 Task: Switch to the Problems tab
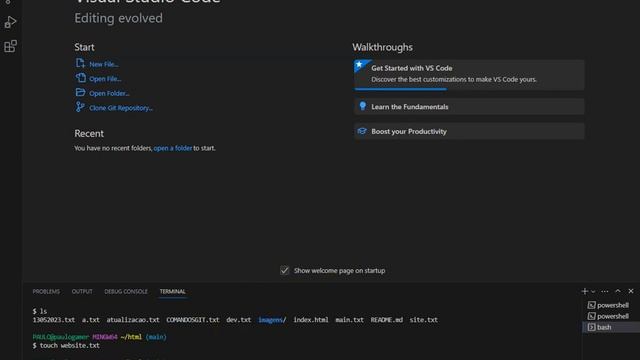[x=46, y=291]
